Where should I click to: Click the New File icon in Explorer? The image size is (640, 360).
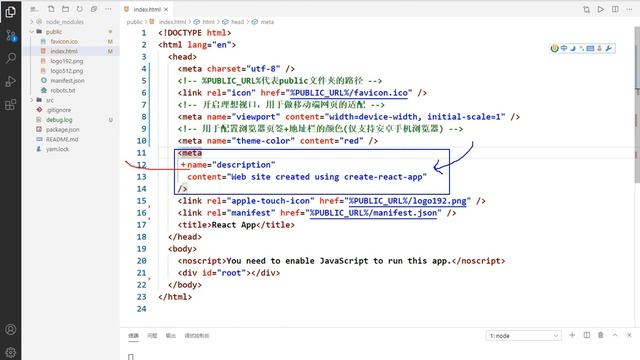tap(51, 9)
